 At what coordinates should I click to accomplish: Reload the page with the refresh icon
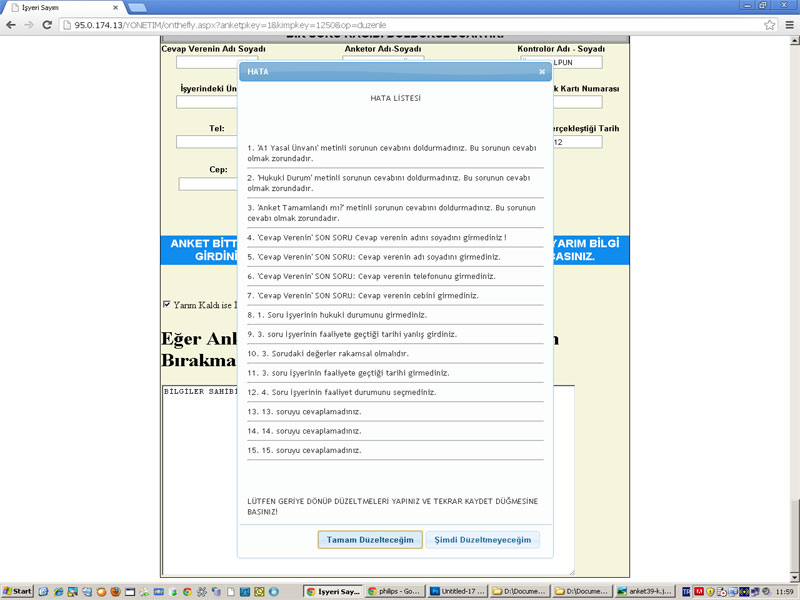coord(47,24)
